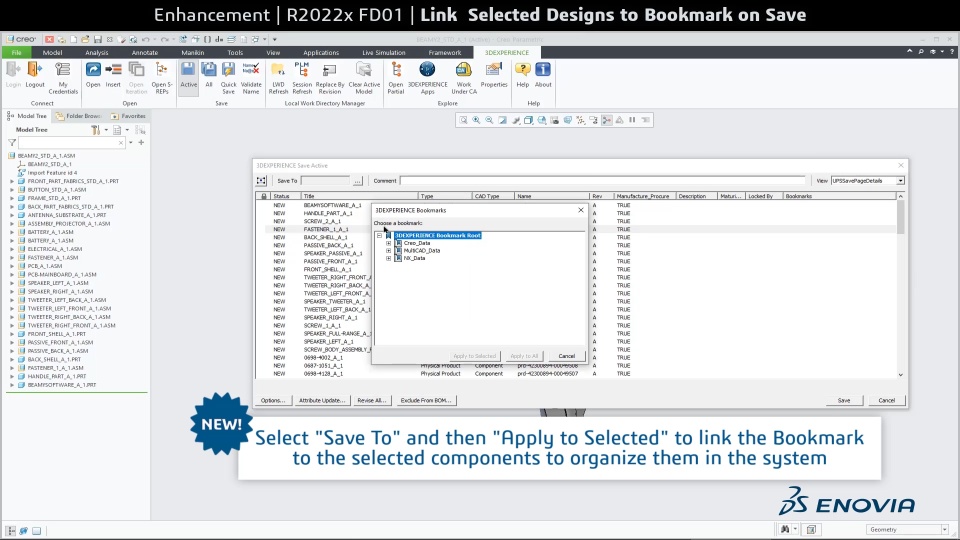Expand BATTERY_A_1.ASM first tree node
The height and width of the screenshot is (540, 960).
point(12,232)
